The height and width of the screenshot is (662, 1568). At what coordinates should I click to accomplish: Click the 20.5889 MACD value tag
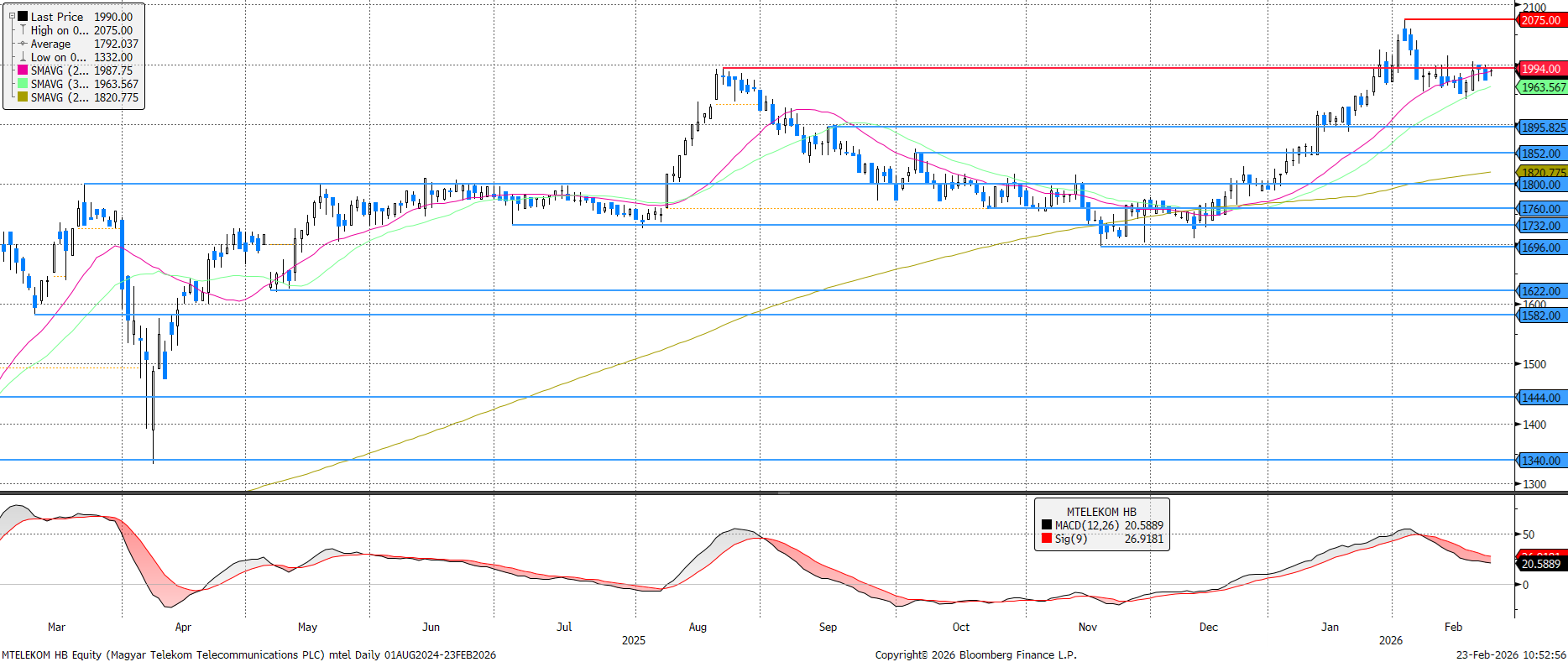point(1541,564)
